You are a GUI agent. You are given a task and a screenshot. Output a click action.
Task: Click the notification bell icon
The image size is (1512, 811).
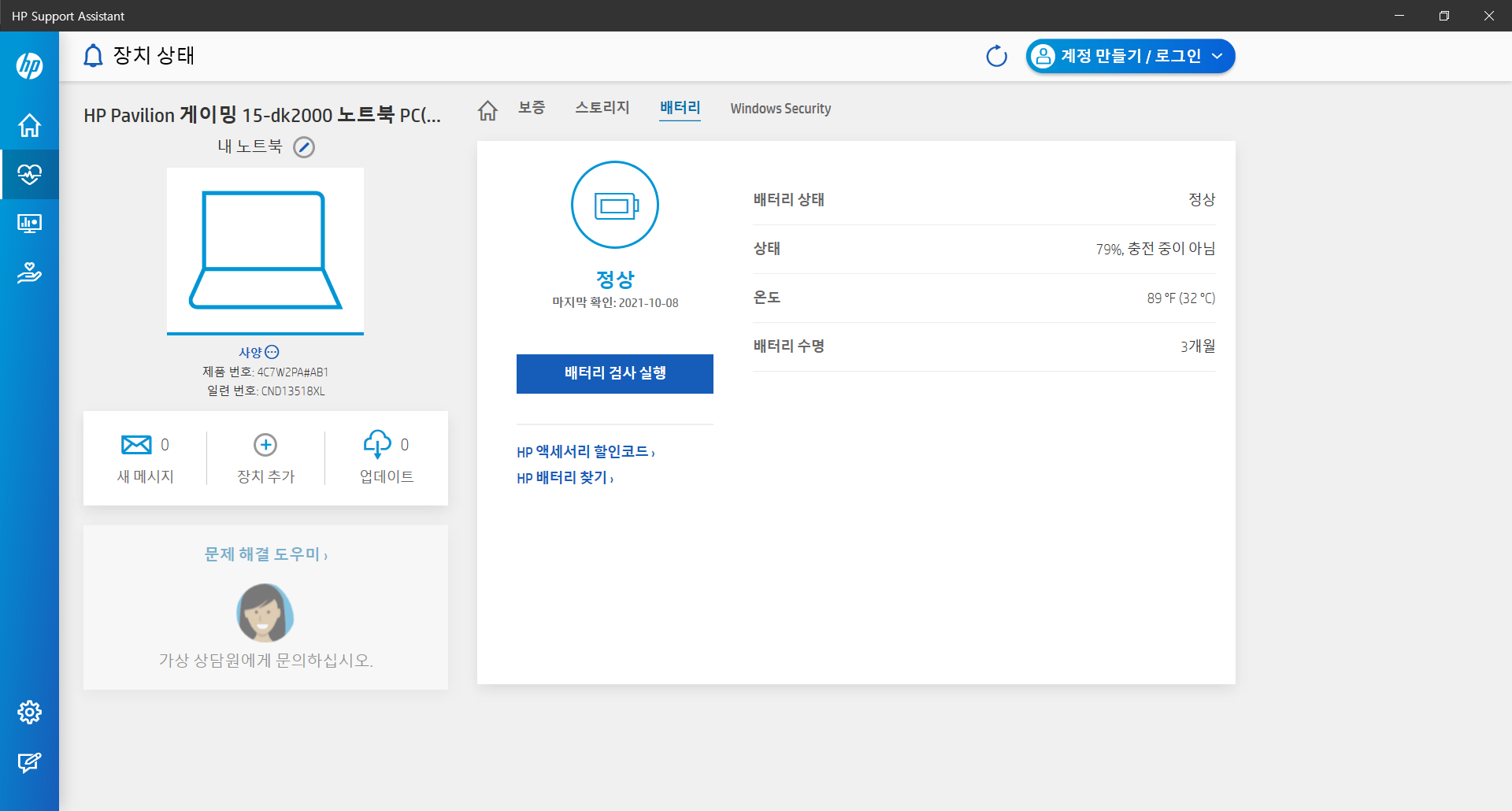[93, 56]
